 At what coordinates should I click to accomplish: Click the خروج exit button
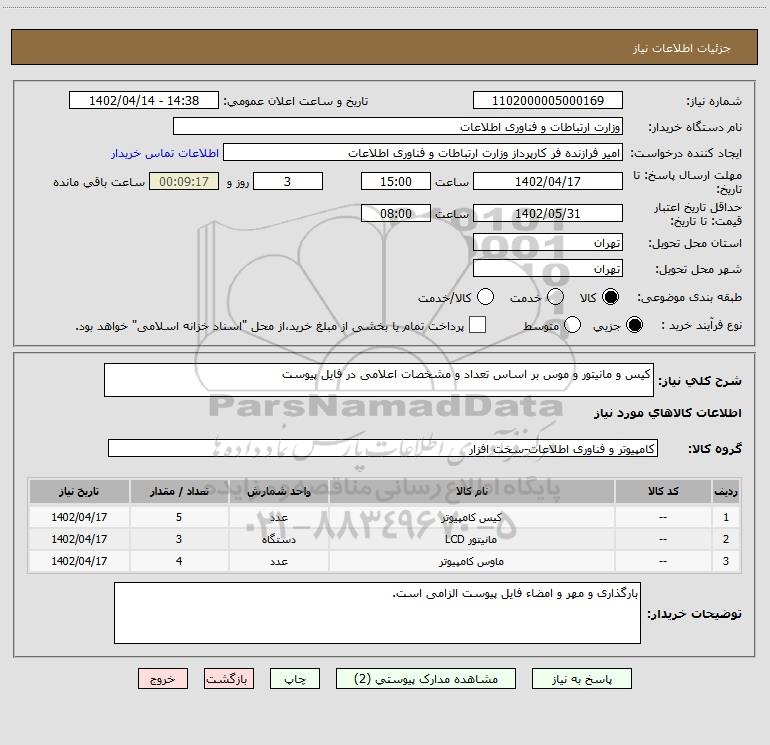click(163, 679)
